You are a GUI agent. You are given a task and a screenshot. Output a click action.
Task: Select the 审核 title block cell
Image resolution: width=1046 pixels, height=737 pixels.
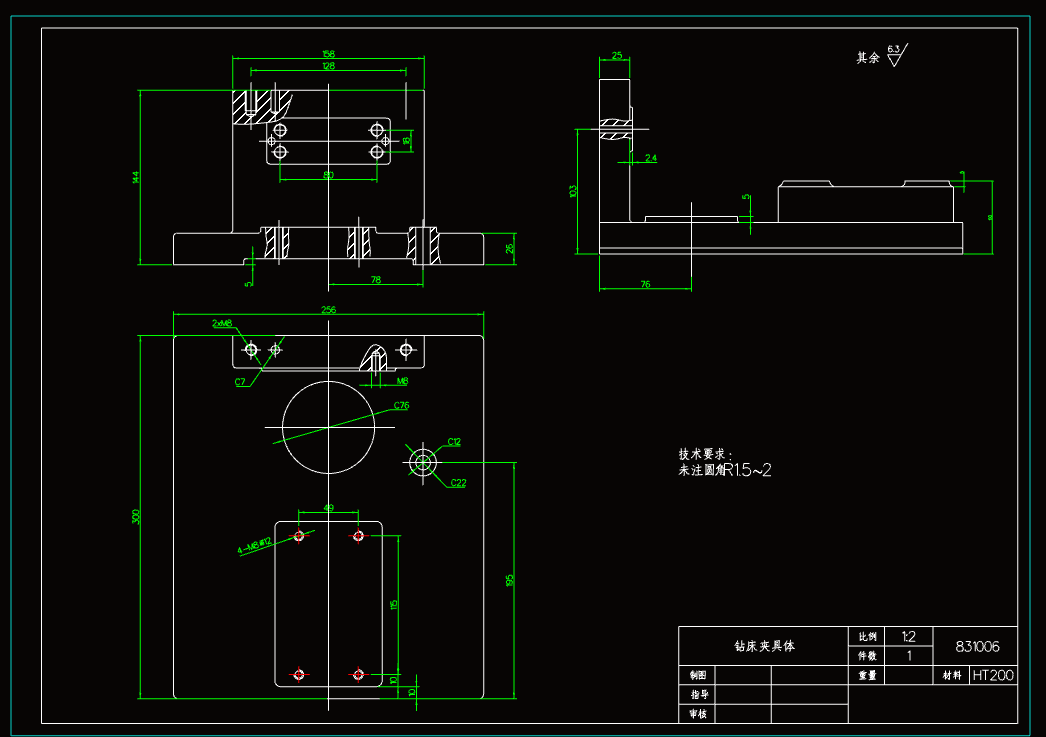point(697,714)
